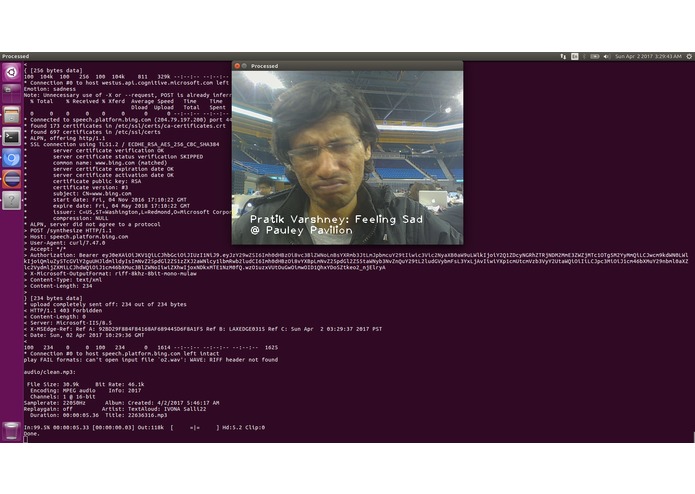
Task: Click the webcam image in Processed window
Action: 348,157
